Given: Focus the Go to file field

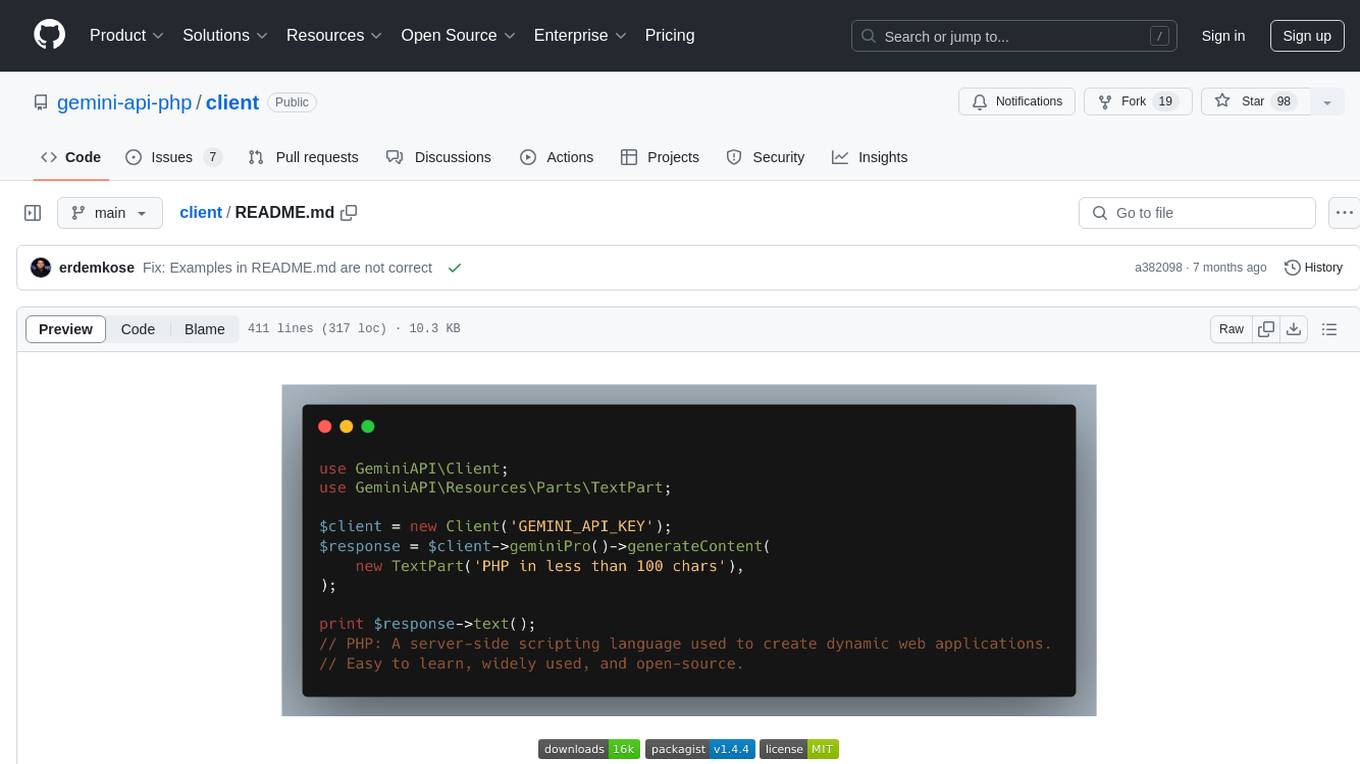Looking at the screenshot, I should point(1197,213).
